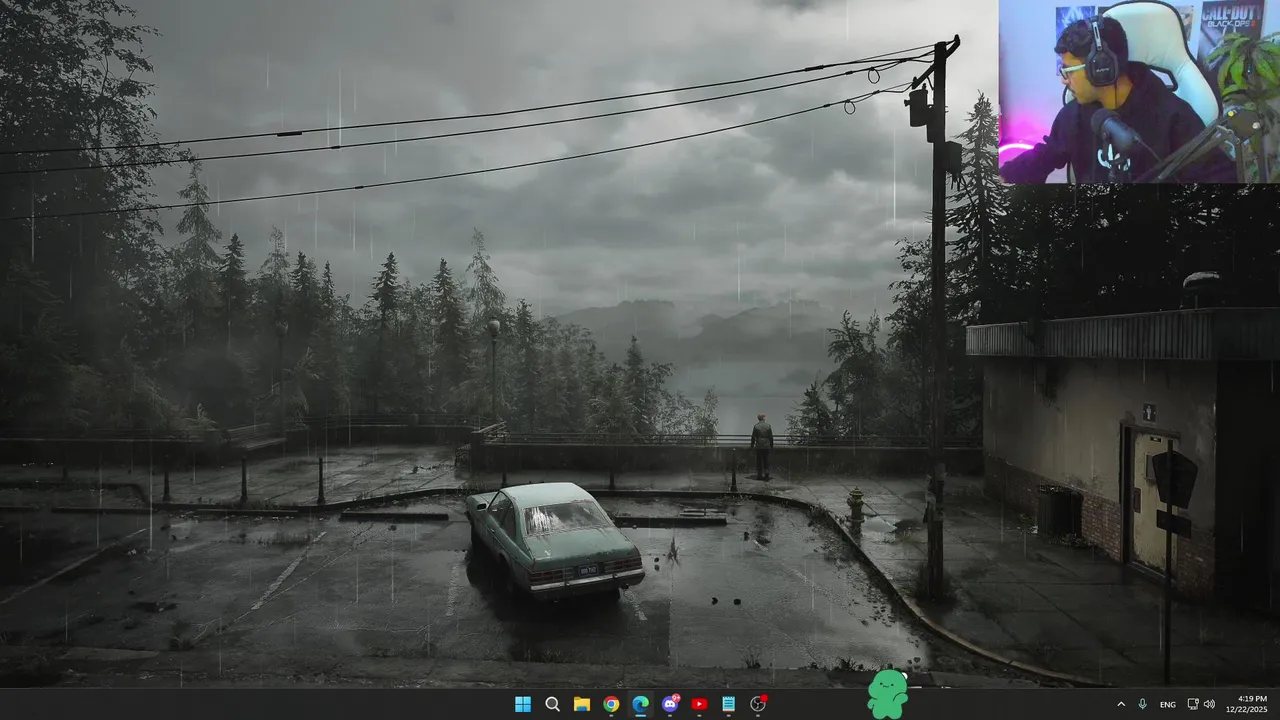The image size is (1280, 720).
Task: Select the webcam overlay in the top corner
Action: [x=1139, y=91]
